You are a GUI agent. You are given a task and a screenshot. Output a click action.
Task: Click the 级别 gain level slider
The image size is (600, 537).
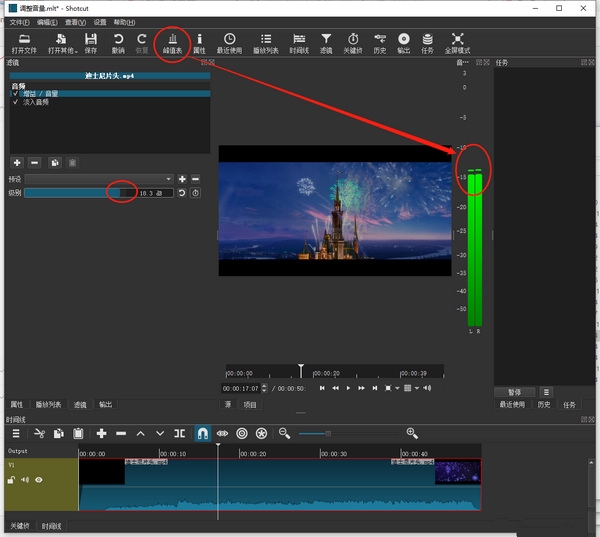pyautogui.click(x=80, y=192)
